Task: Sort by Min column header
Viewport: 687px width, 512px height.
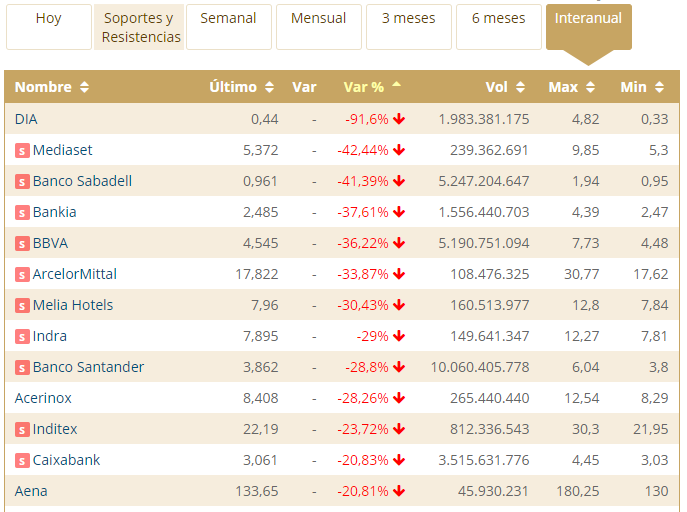Action: (x=641, y=87)
